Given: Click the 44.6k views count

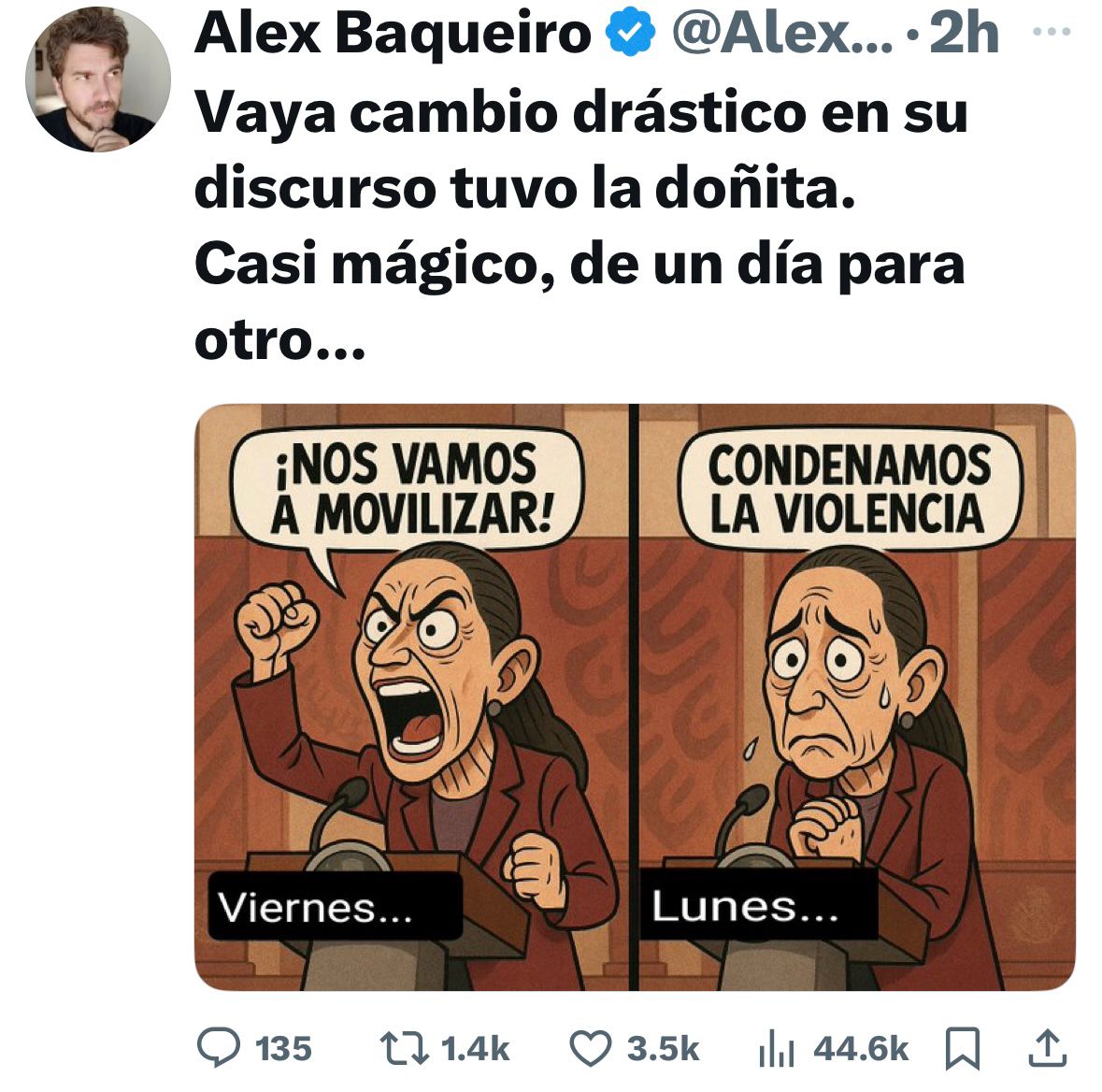Looking at the screenshot, I should coord(861,1048).
